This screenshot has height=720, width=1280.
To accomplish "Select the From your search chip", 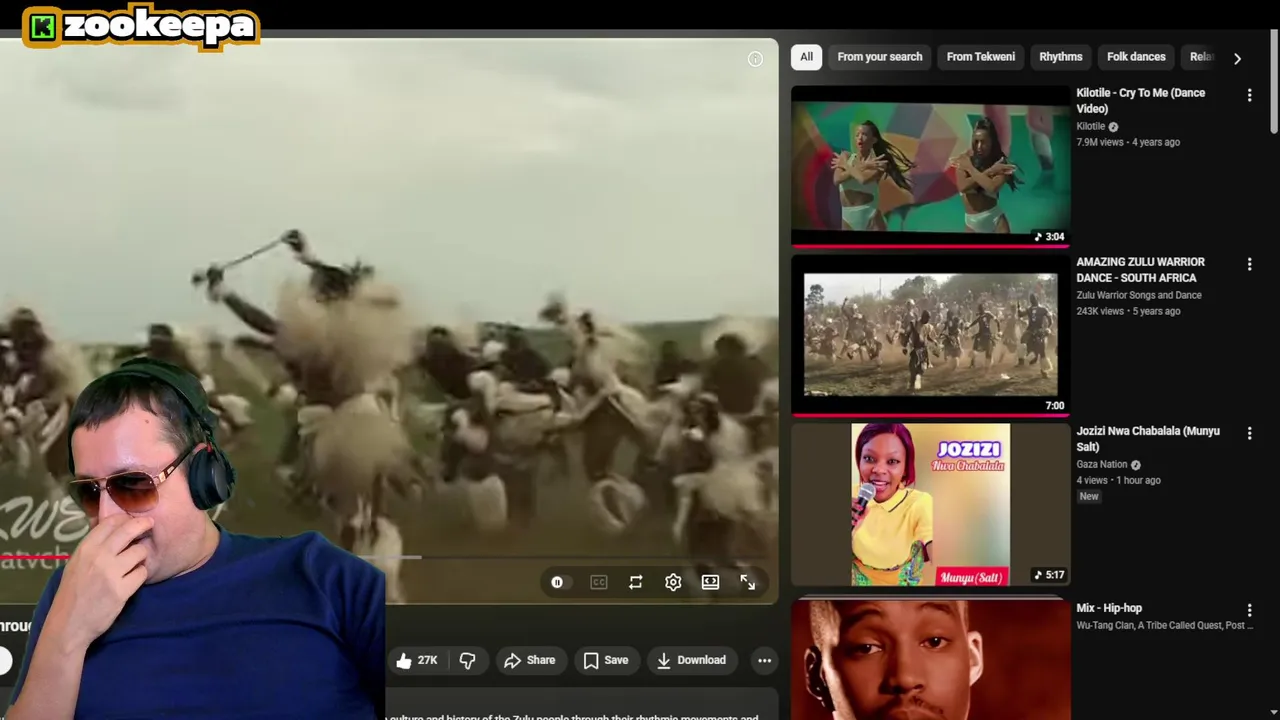I will click(880, 57).
